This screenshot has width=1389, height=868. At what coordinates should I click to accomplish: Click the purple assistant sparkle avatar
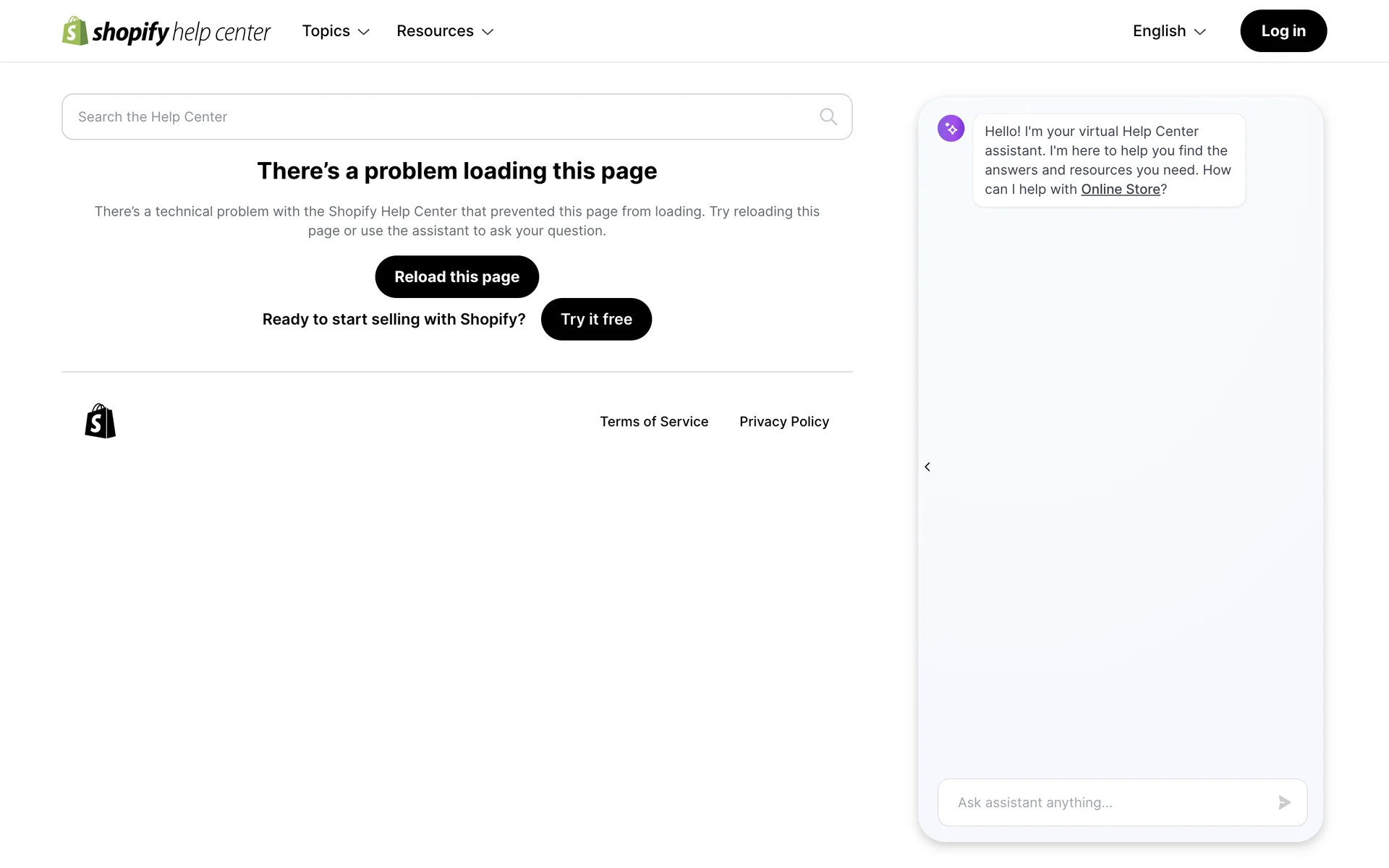pyautogui.click(x=951, y=129)
